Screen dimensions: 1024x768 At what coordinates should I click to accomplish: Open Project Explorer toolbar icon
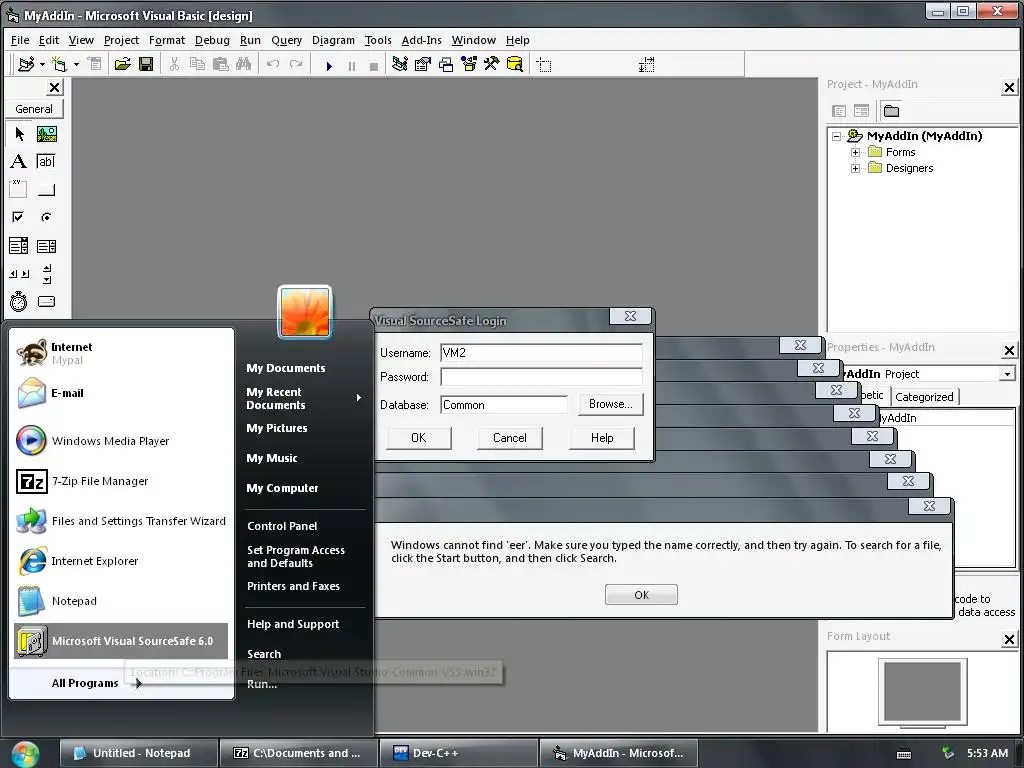400,64
